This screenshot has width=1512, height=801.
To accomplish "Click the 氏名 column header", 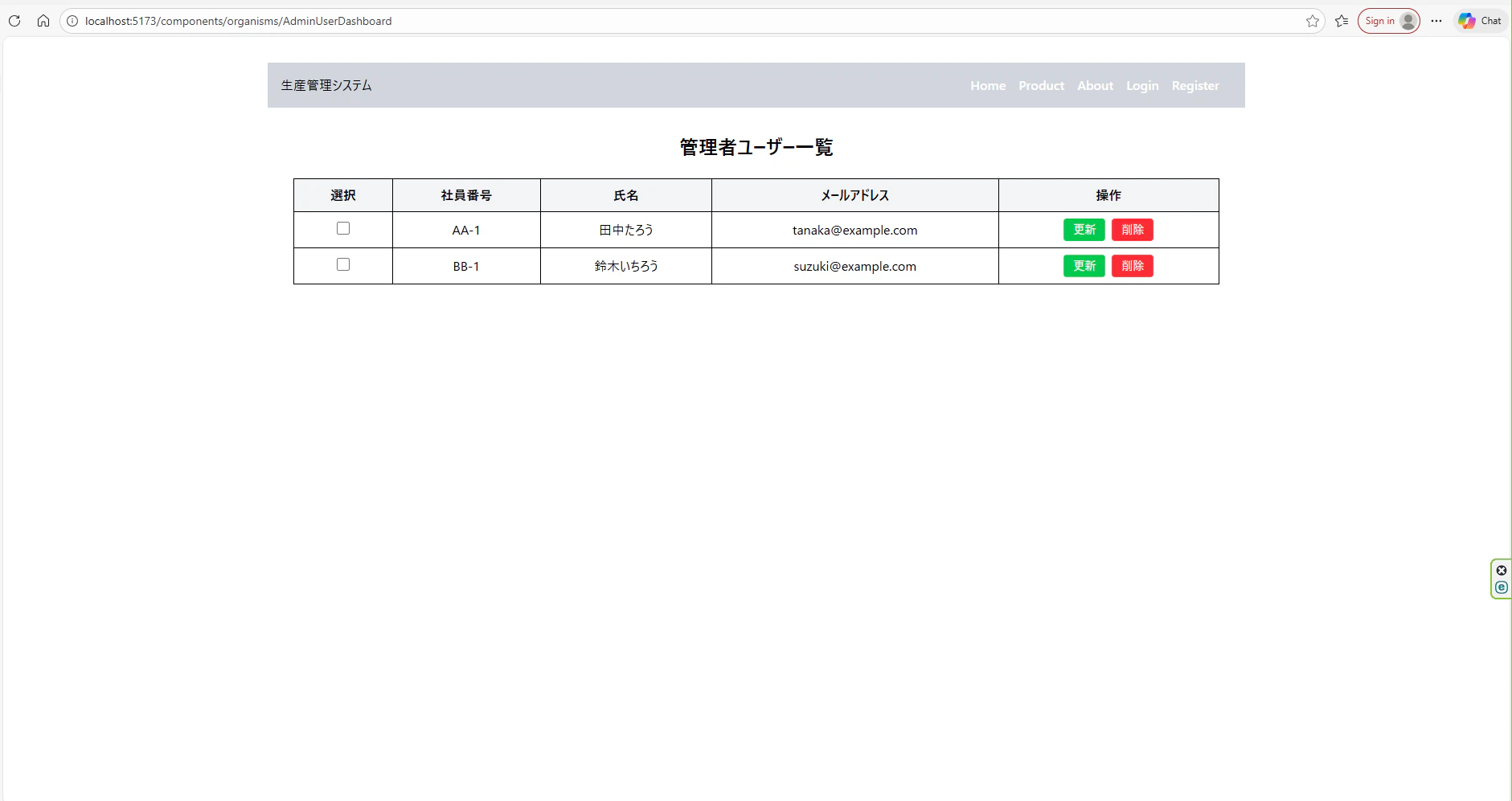I will point(626,195).
